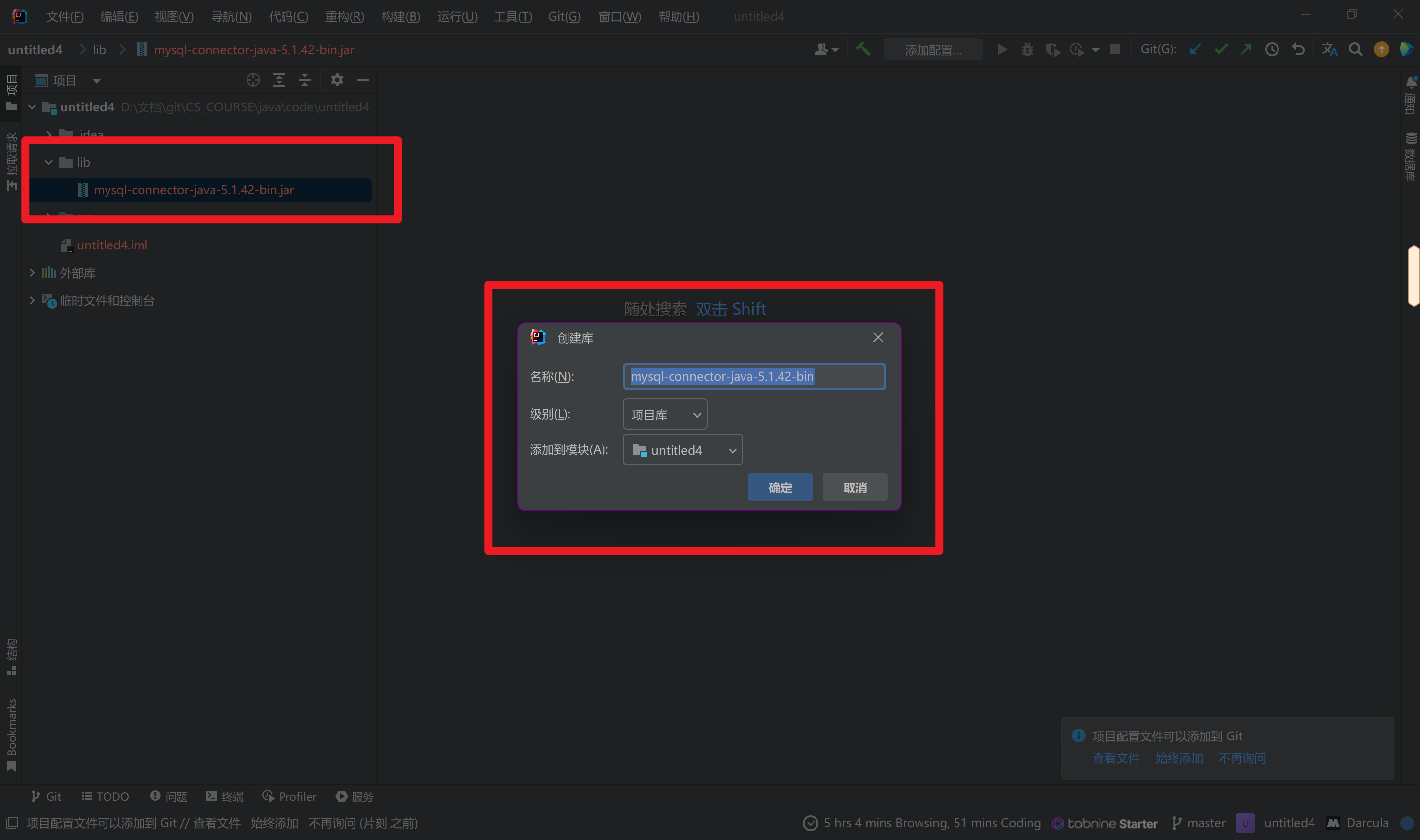Viewport: 1420px width, 840px height.
Task: Open the TODO tool window tab
Action: coord(106,796)
